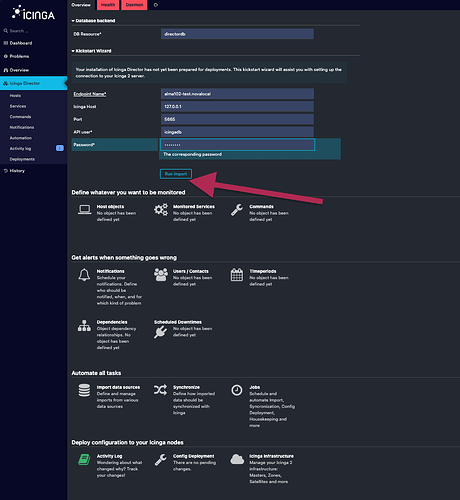This screenshot has height=500, width=460.
Task: Open Scheduled Downtimes plug icon
Action: (x=160, y=332)
